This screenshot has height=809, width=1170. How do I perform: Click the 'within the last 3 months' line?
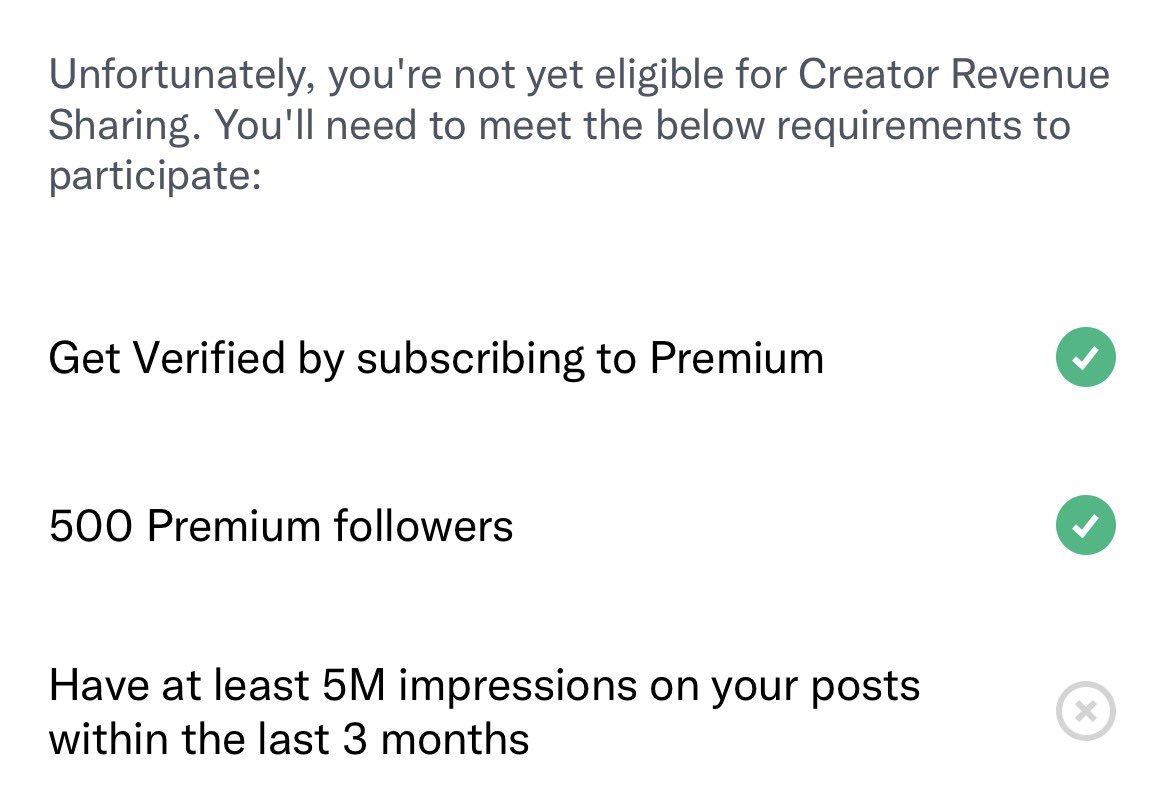point(289,739)
